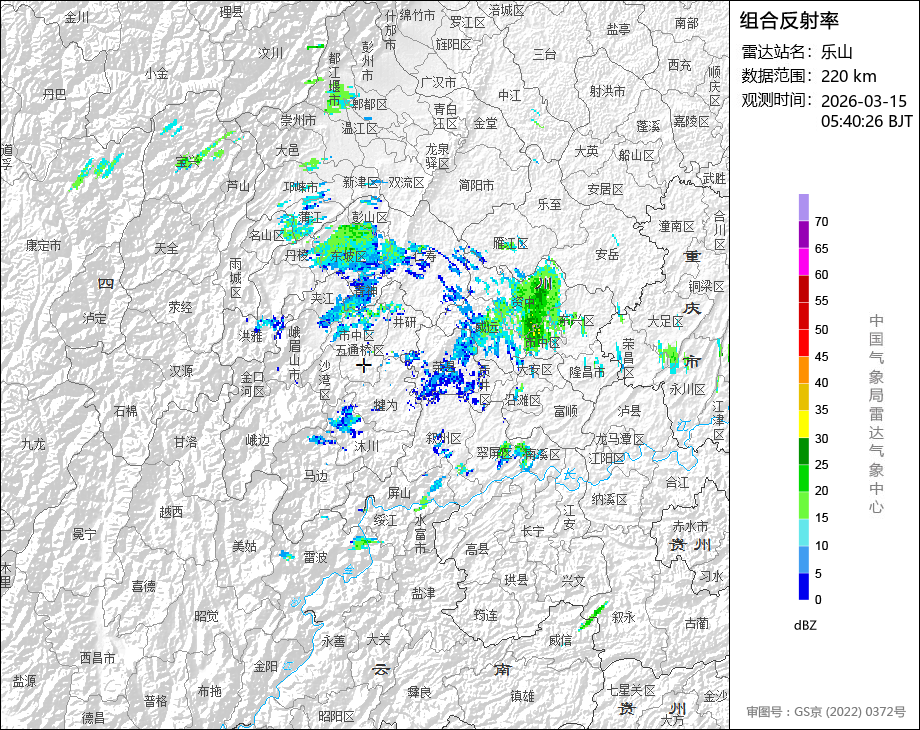Click the 丹巴 map label
The width and height of the screenshot is (920, 730).
tap(55, 94)
